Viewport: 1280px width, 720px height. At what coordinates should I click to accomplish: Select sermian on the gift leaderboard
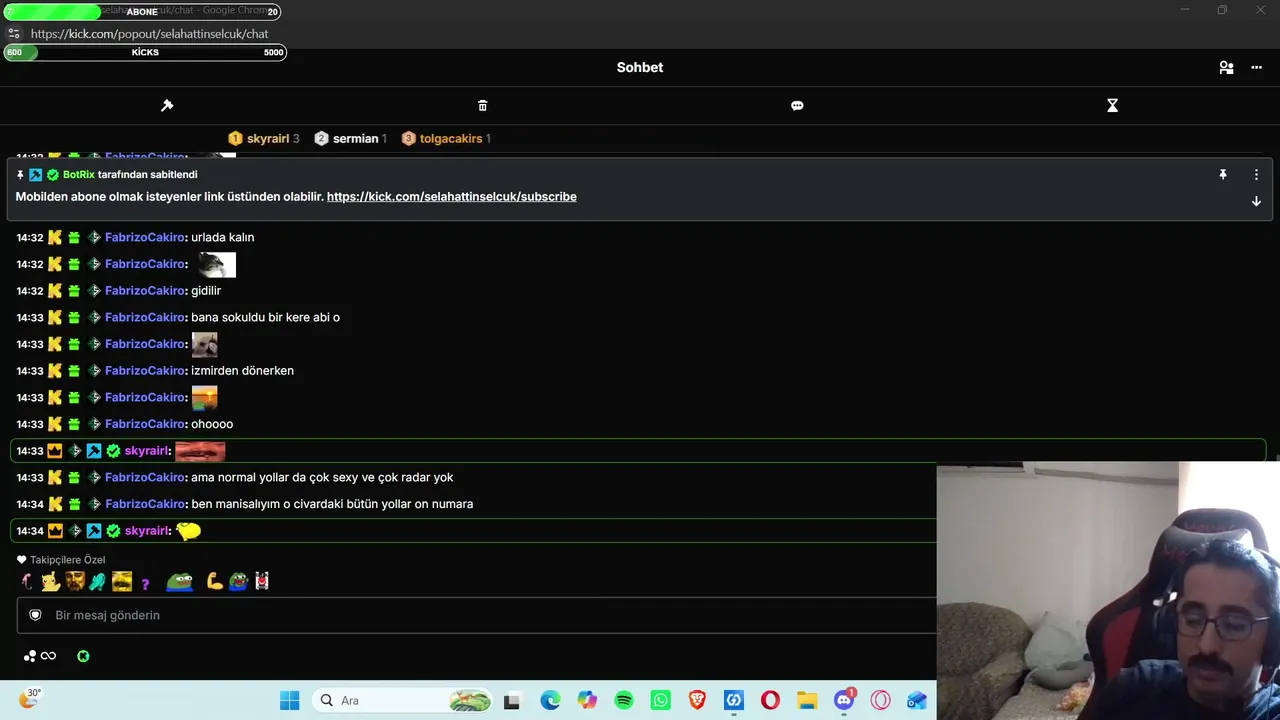point(350,139)
